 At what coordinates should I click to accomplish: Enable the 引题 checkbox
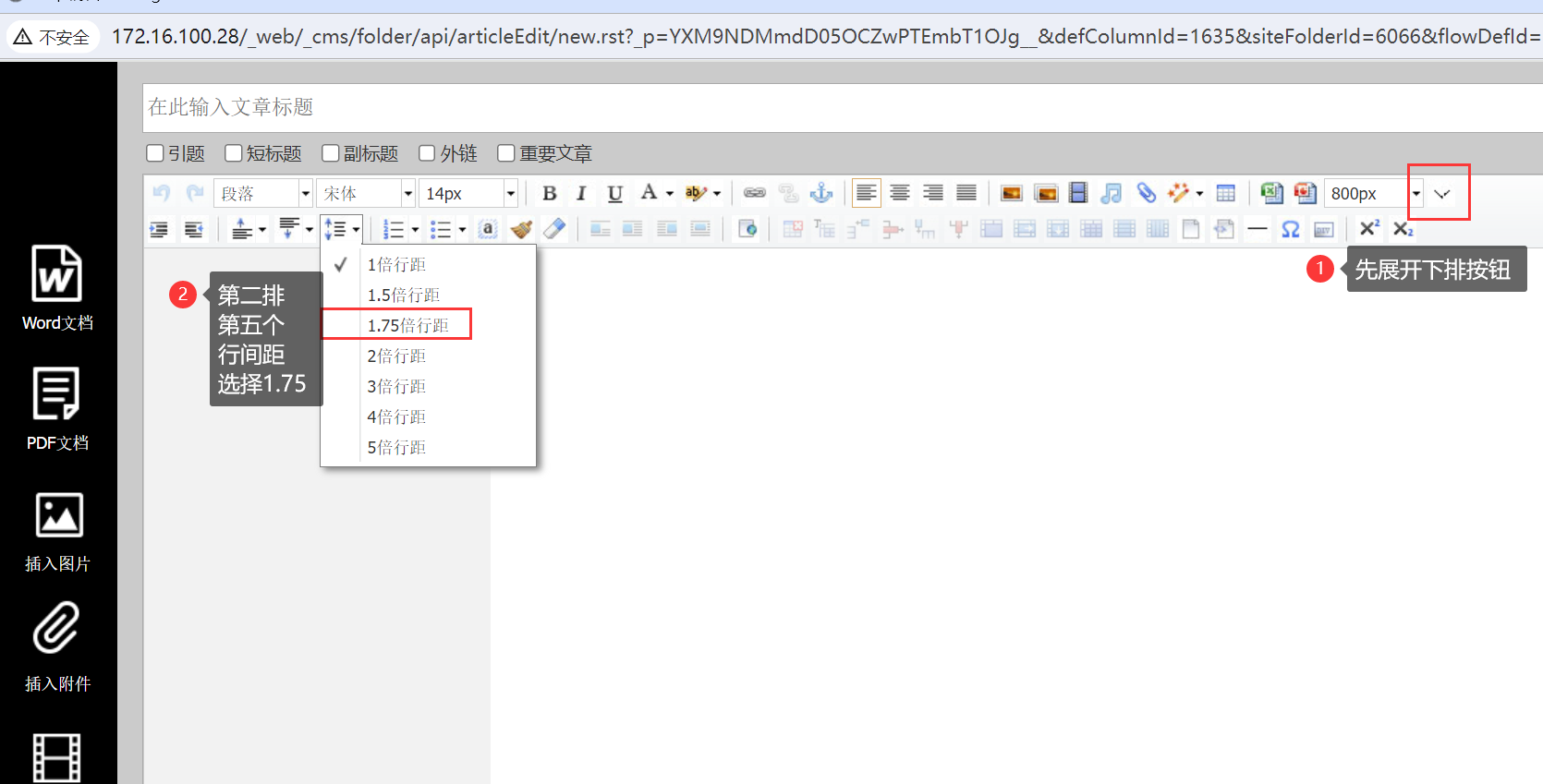point(155,153)
